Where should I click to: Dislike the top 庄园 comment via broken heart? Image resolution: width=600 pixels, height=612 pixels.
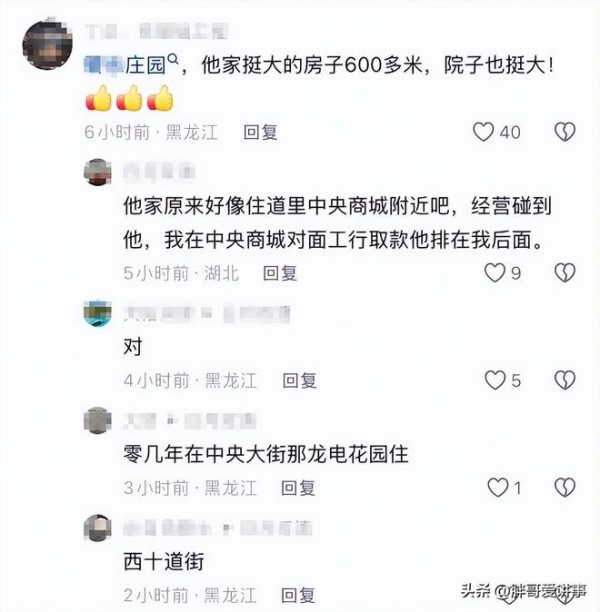[565, 132]
